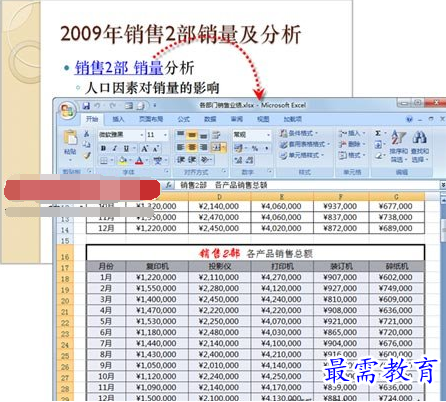Click the text Orientation icon
The height and width of the screenshot is (402, 446).
coord(204,160)
